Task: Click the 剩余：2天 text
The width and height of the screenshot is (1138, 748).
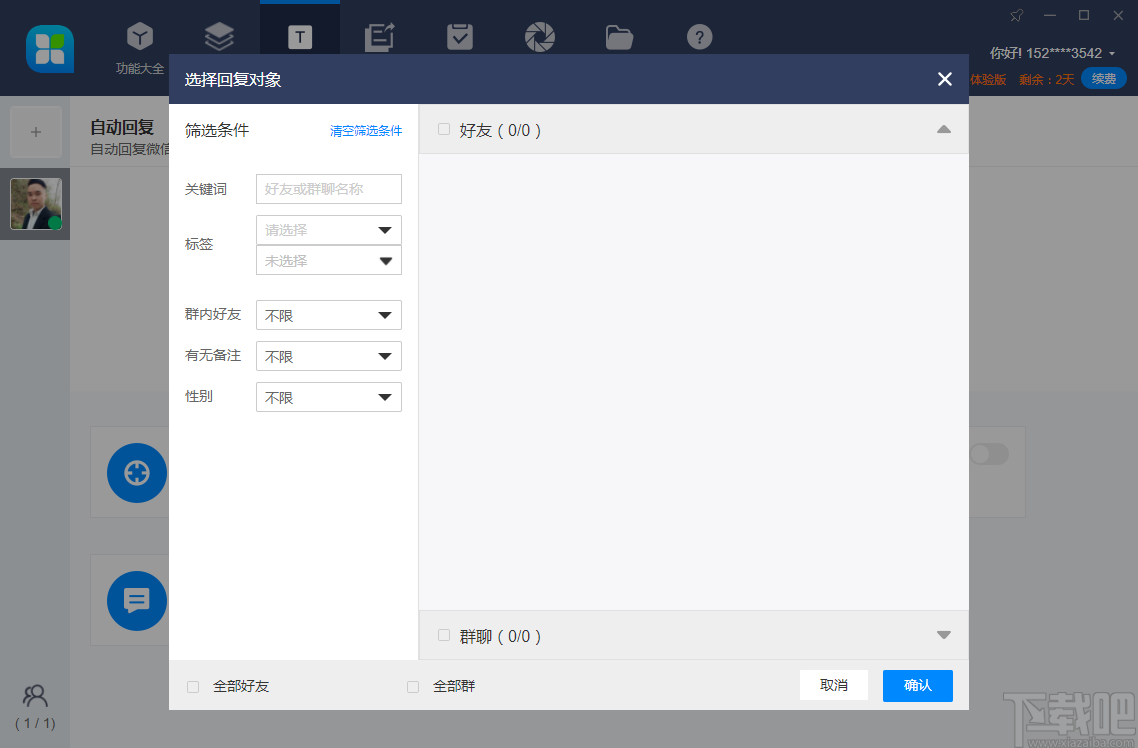Action: click(1046, 79)
